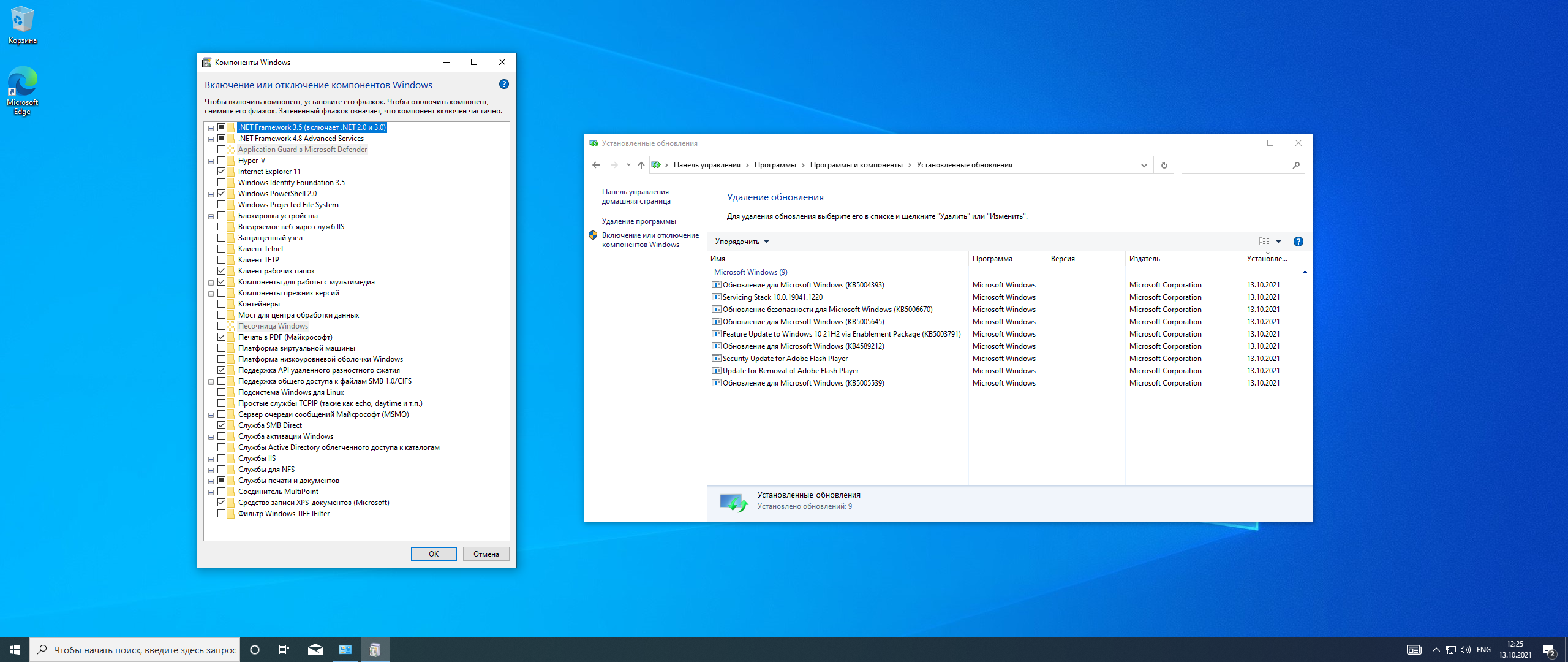Enable TFTP client checkbox
The image size is (1568, 662).
point(222,260)
